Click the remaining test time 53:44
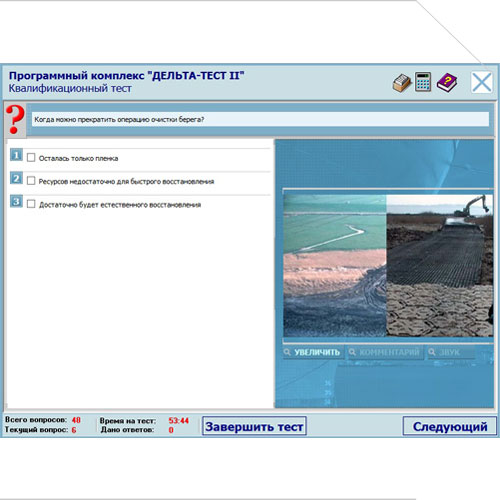This screenshot has height=500, width=500. click(179, 421)
